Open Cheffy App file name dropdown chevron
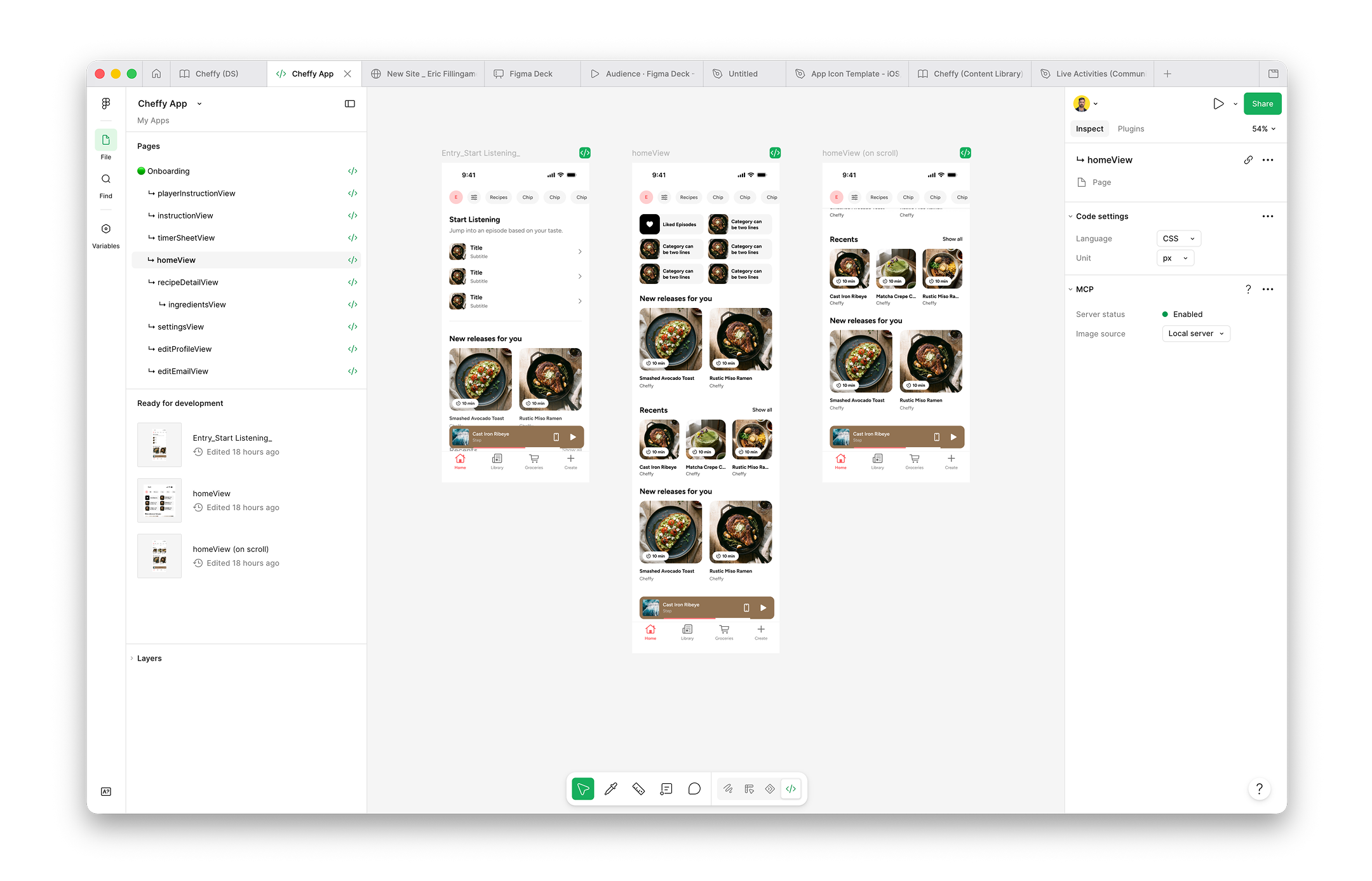 199,104
